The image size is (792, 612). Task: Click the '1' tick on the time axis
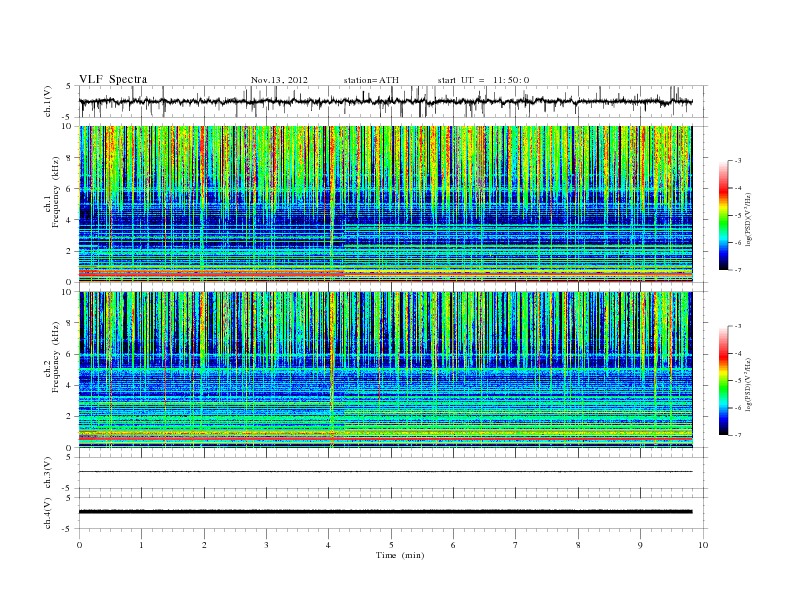click(x=141, y=545)
